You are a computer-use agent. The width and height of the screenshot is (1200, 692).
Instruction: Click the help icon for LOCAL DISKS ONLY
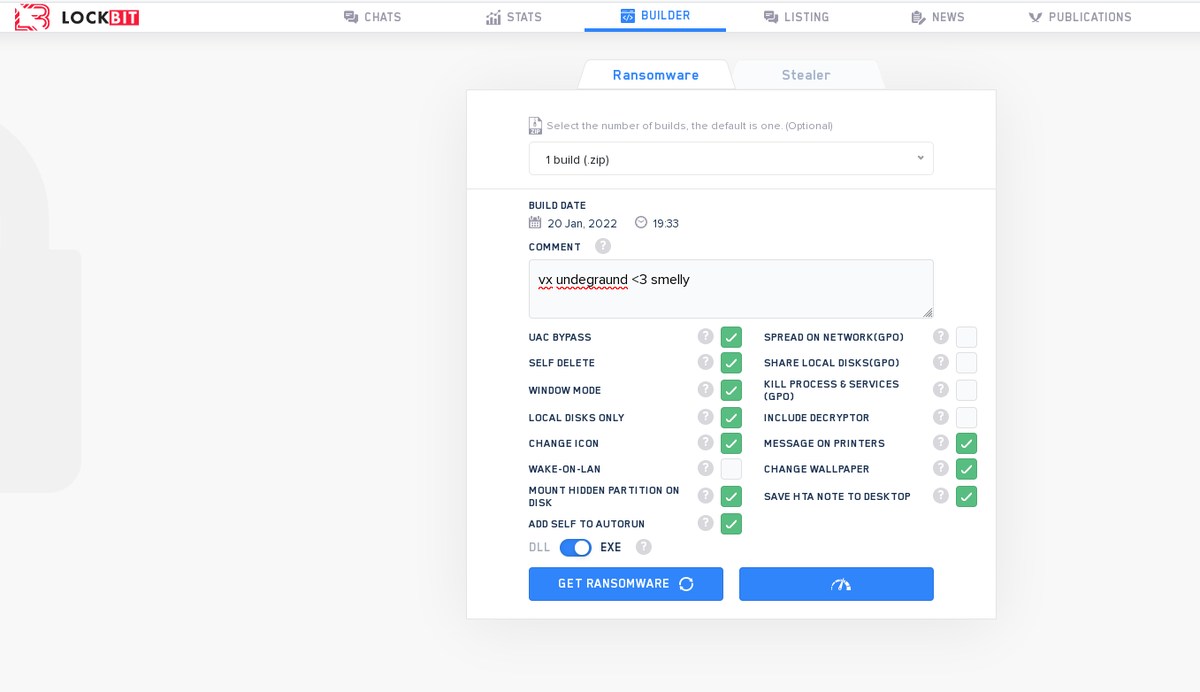706,416
